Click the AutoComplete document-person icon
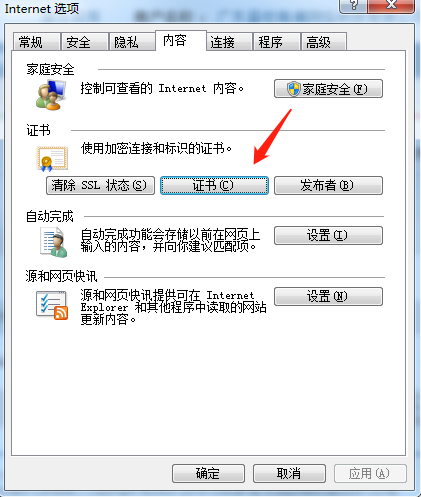This screenshot has height=497, width=421. click(54, 242)
